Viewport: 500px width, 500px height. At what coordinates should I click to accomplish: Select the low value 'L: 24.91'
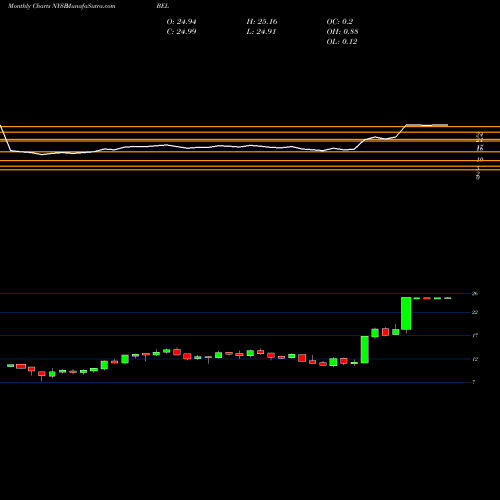coord(261,32)
